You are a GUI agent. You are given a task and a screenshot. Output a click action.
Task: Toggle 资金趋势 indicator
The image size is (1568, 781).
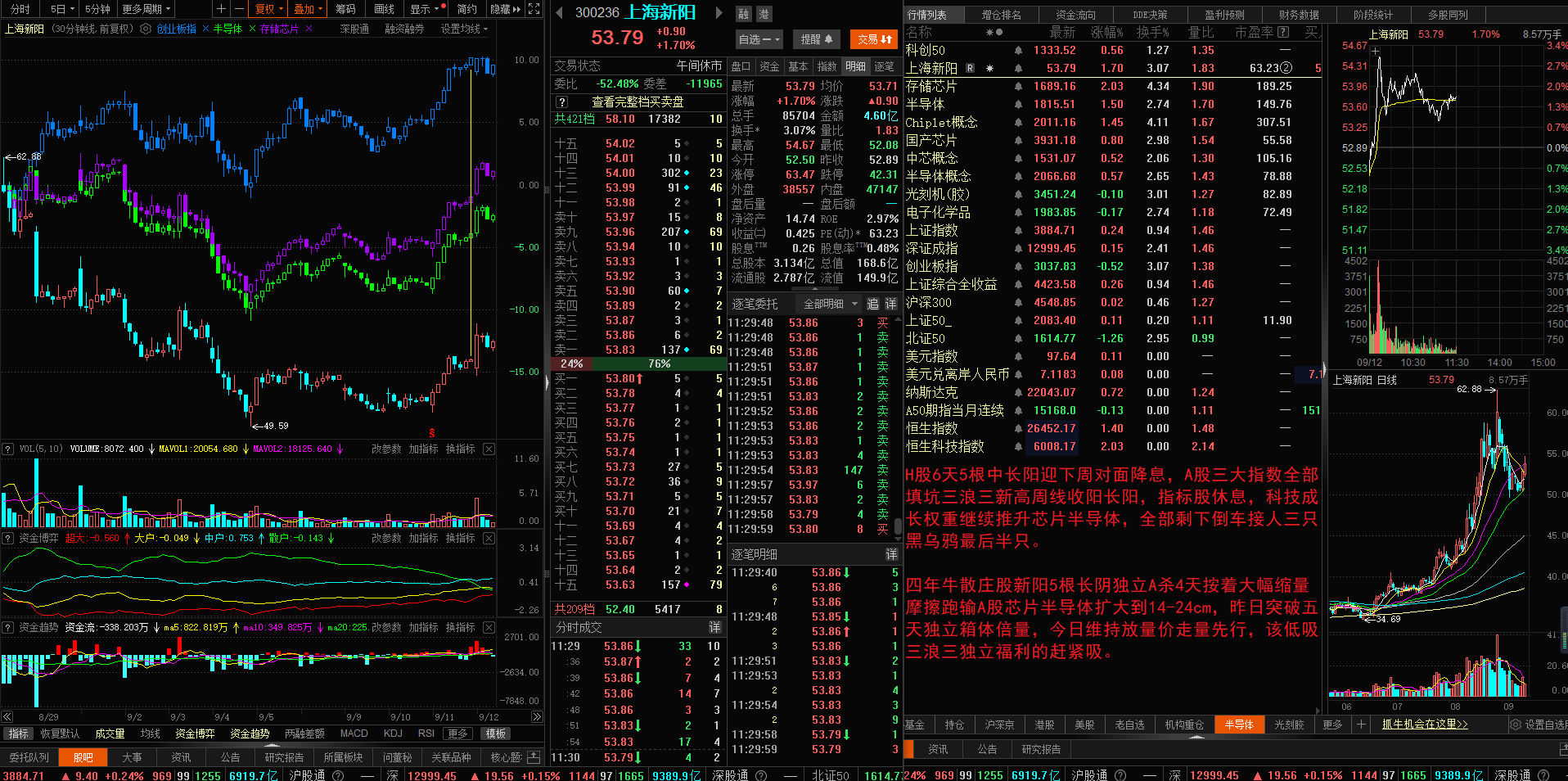[x=250, y=734]
